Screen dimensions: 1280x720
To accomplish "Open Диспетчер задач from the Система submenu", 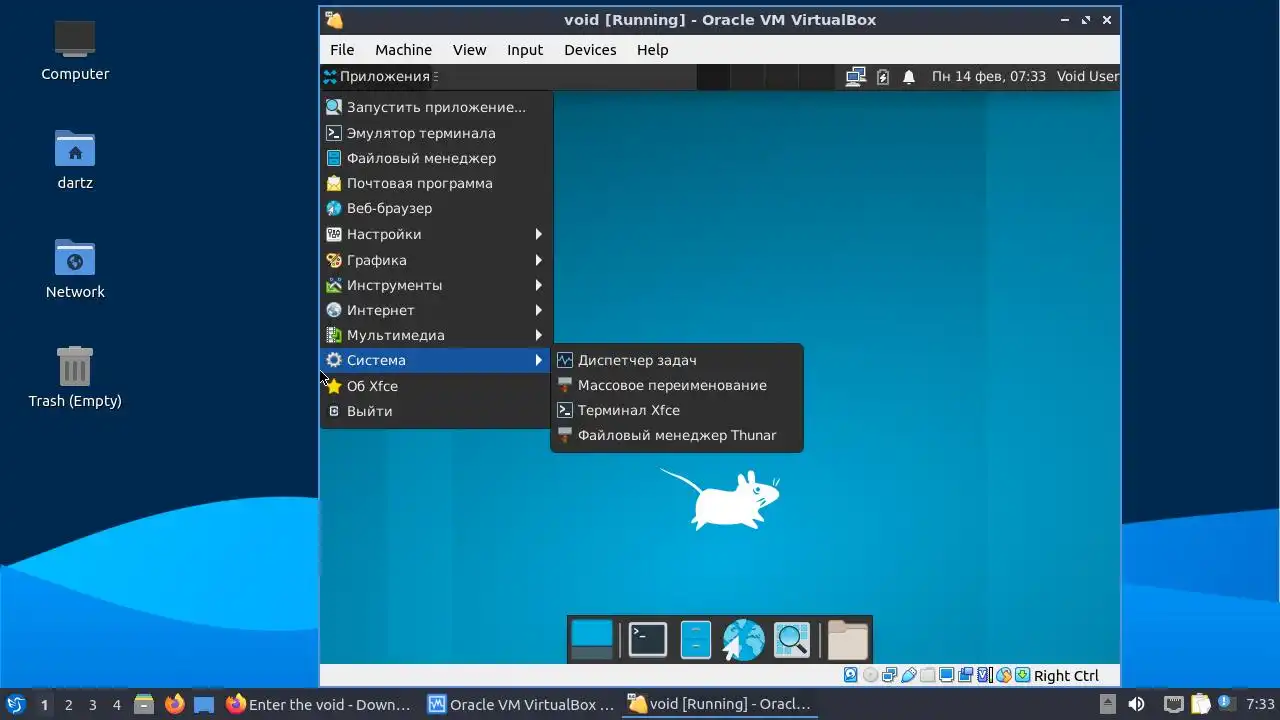I will click(x=677, y=360).
